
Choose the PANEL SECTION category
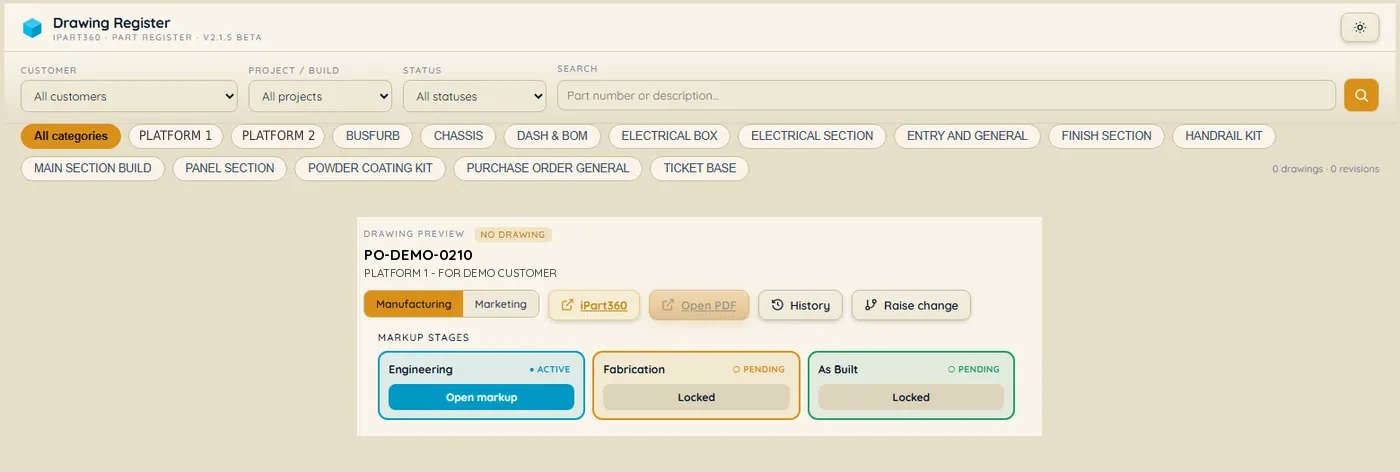pyautogui.click(x=230, y=168)
